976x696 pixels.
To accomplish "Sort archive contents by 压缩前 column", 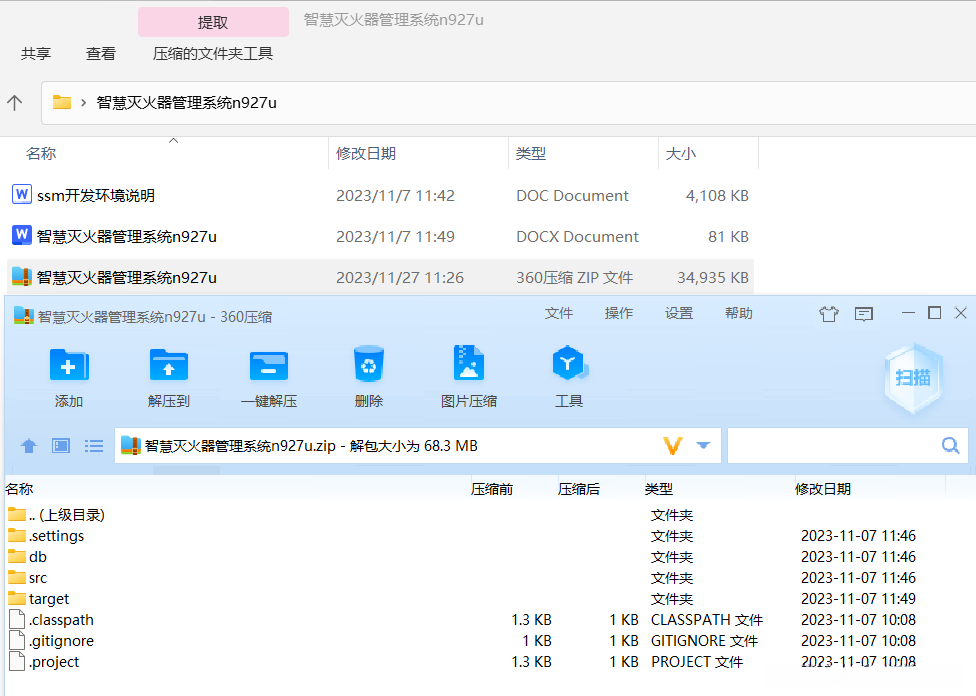I will [492, 489].
